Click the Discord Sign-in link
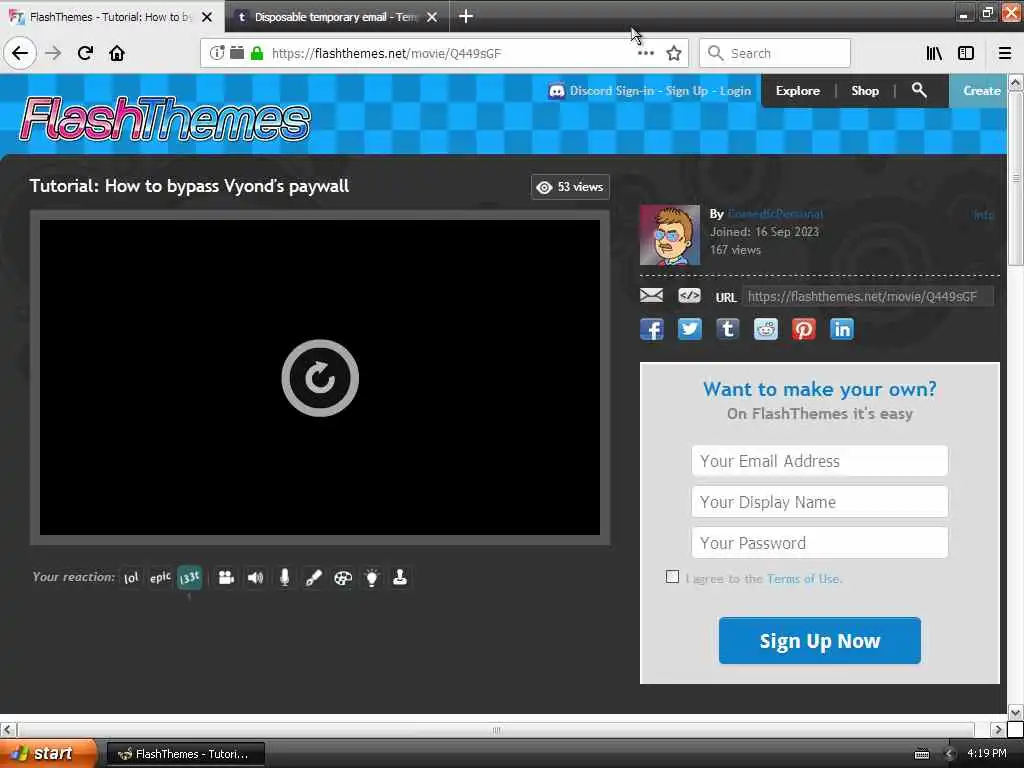 [x=611, y=91]
